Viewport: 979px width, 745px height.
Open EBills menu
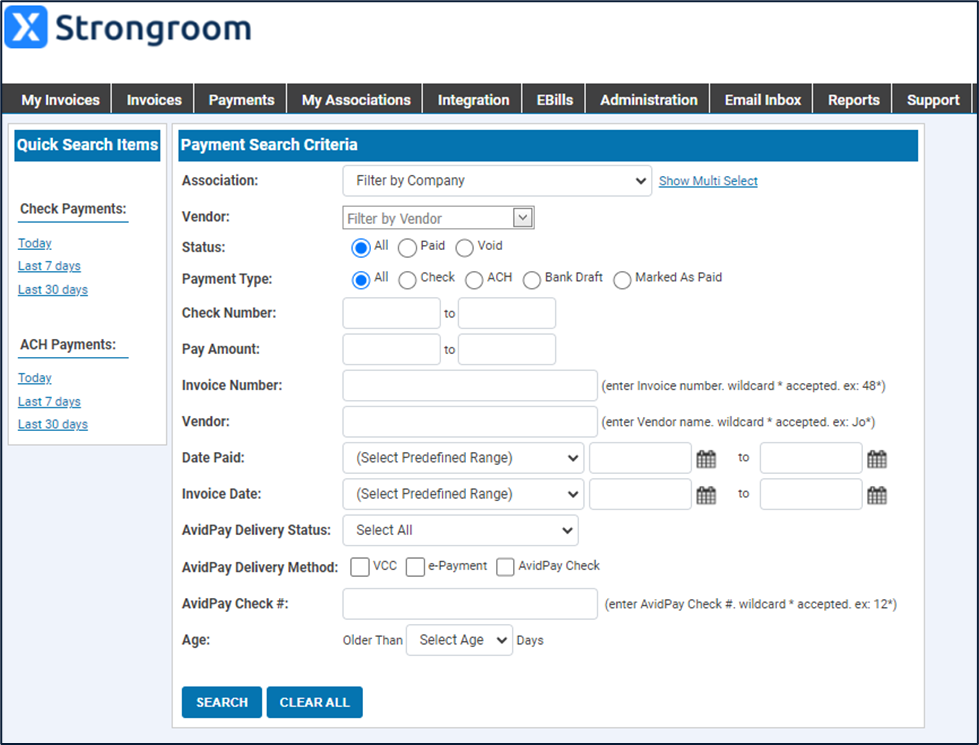554,100
